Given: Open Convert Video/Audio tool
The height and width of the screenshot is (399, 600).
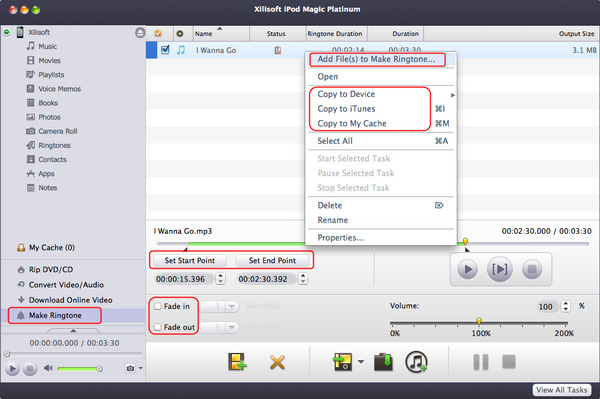Looking at the screenshot, I should [60, 285].
